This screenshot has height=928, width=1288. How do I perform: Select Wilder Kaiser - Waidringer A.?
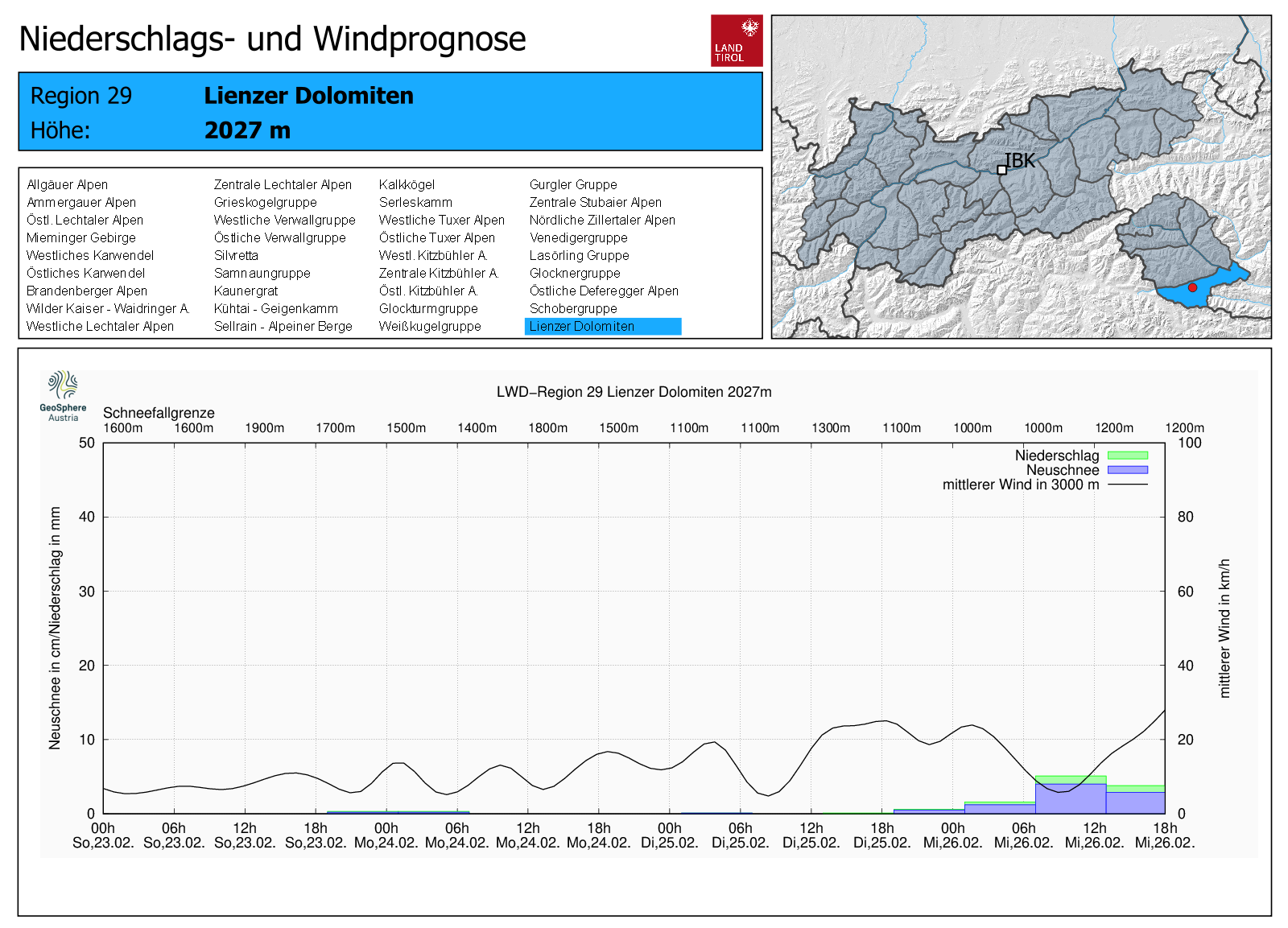pos(108,308)
